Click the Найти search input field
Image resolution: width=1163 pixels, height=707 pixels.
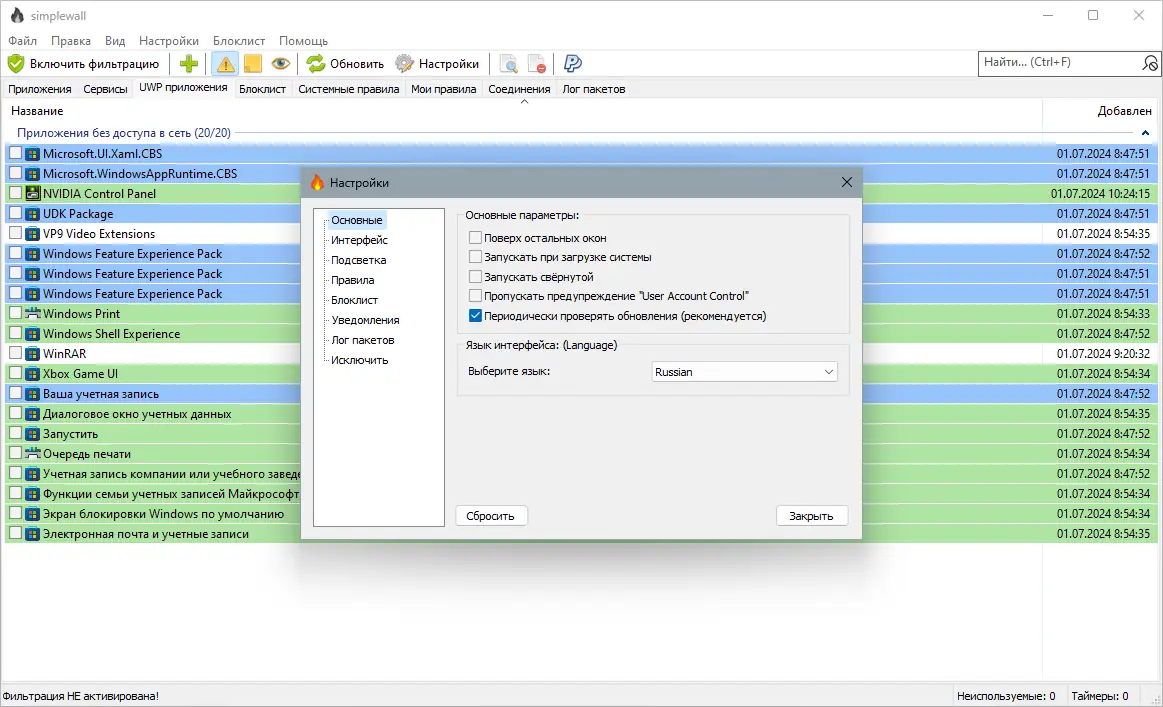click(x=1059, y=63)
